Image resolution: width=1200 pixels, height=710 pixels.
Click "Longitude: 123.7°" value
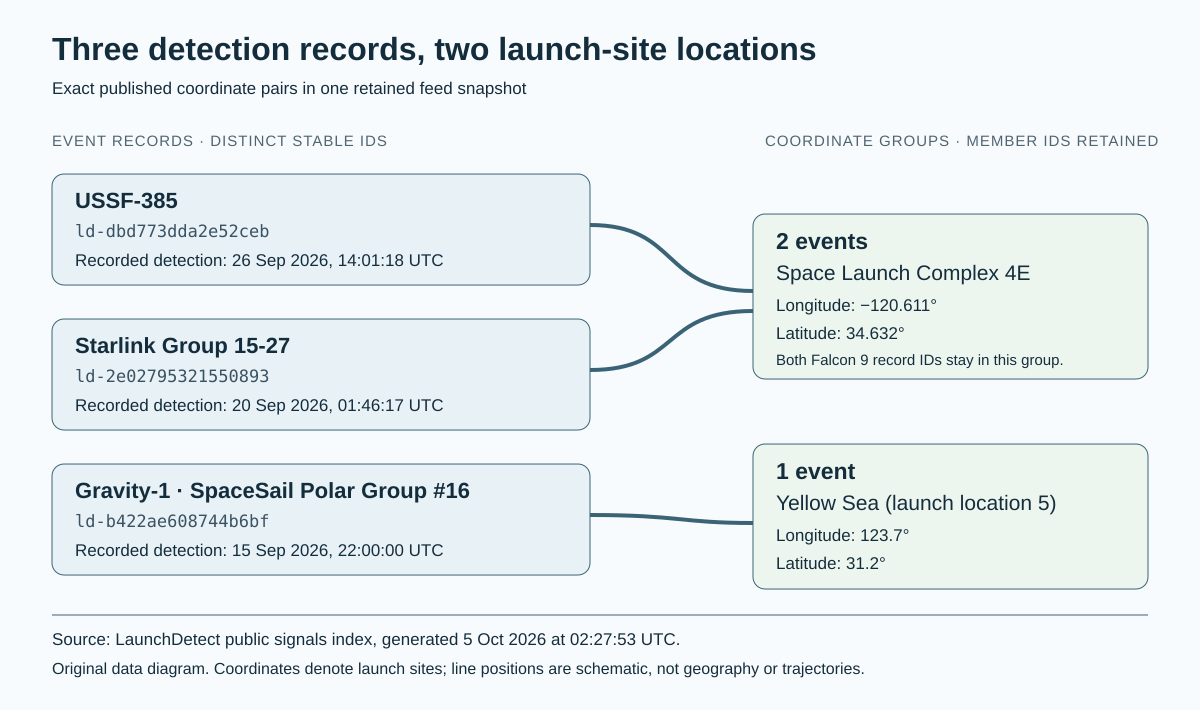point(843,535)
